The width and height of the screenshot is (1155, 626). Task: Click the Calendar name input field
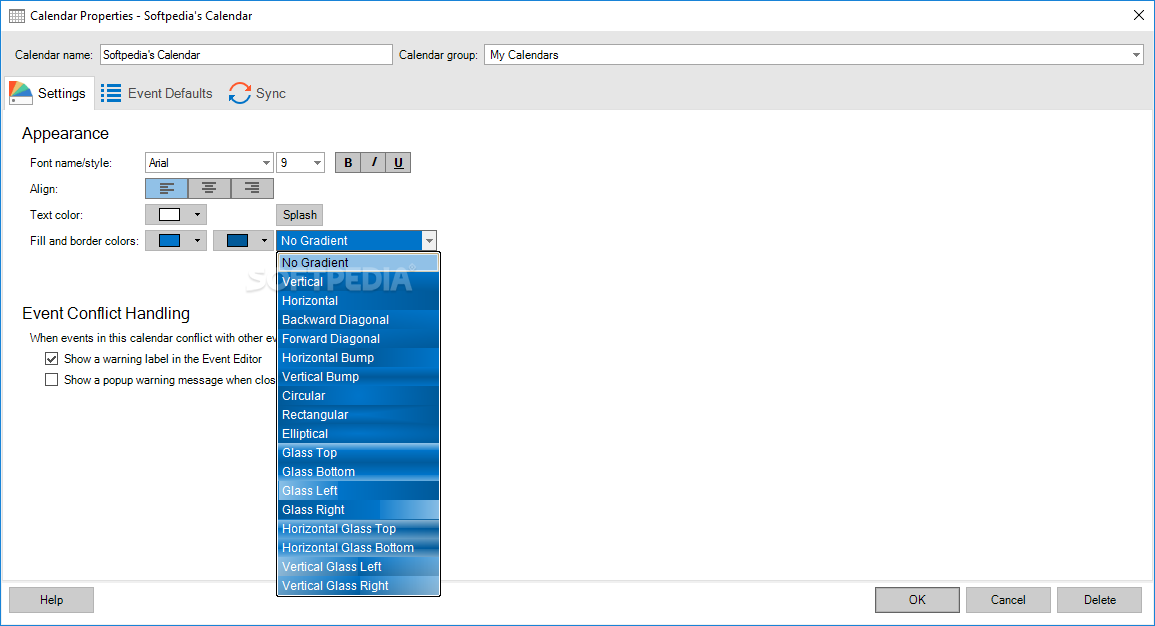(246, 54)
